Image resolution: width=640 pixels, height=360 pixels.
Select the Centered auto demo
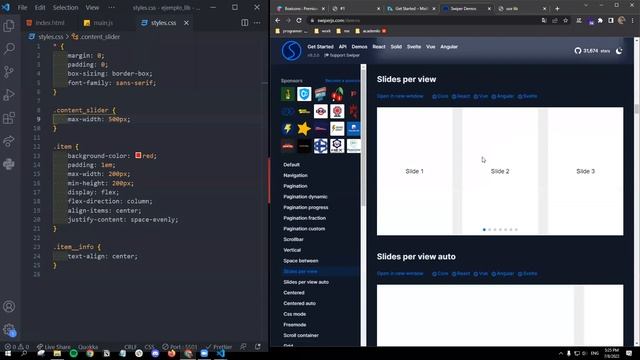[x=299, y=303]
